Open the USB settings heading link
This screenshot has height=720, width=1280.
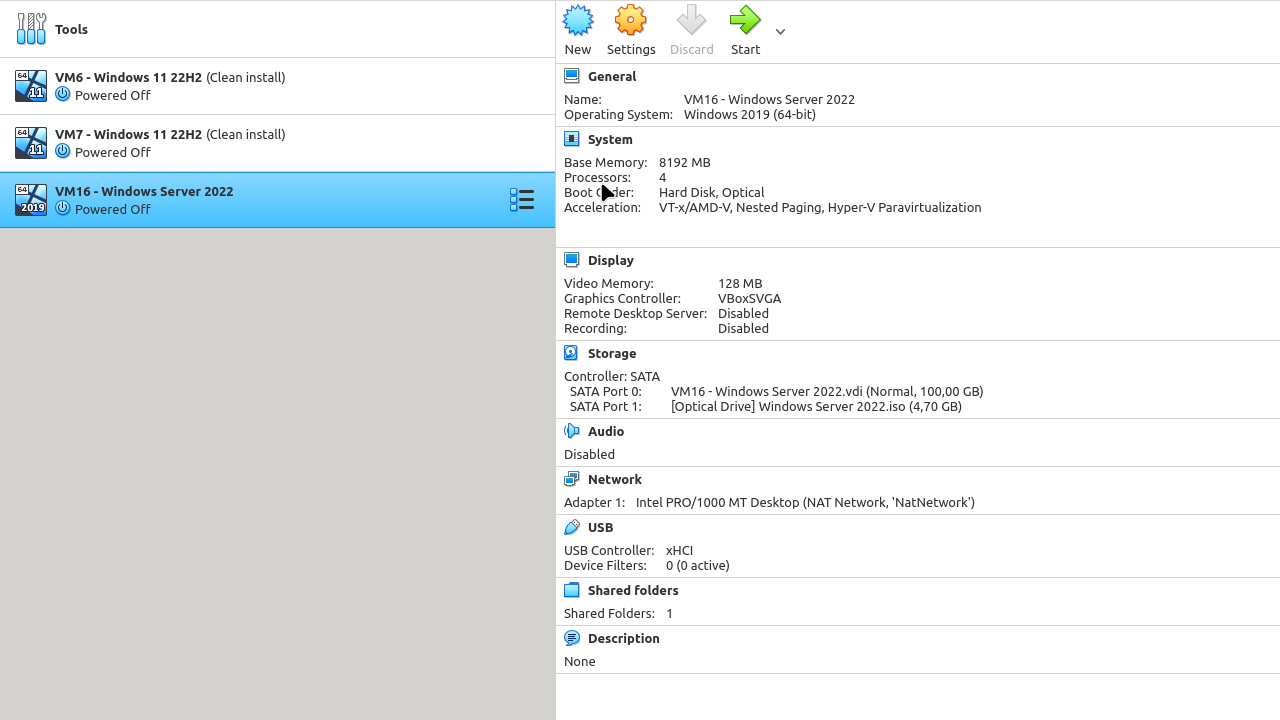click(601, 527)
